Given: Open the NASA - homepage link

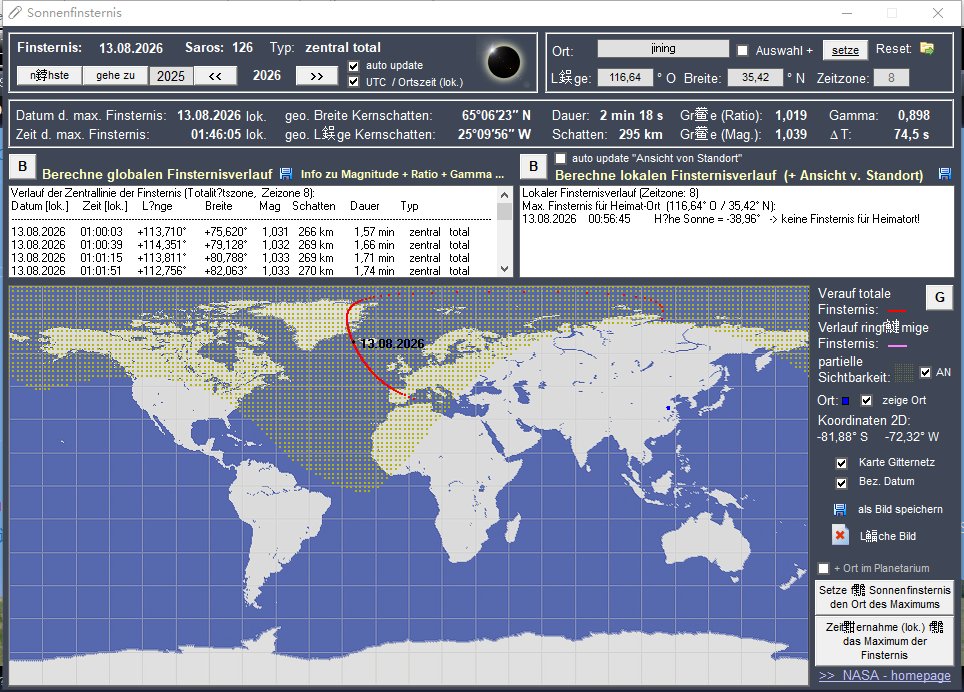Looking at the screenshot, I should pyautogui.click(x=885, y=675).
